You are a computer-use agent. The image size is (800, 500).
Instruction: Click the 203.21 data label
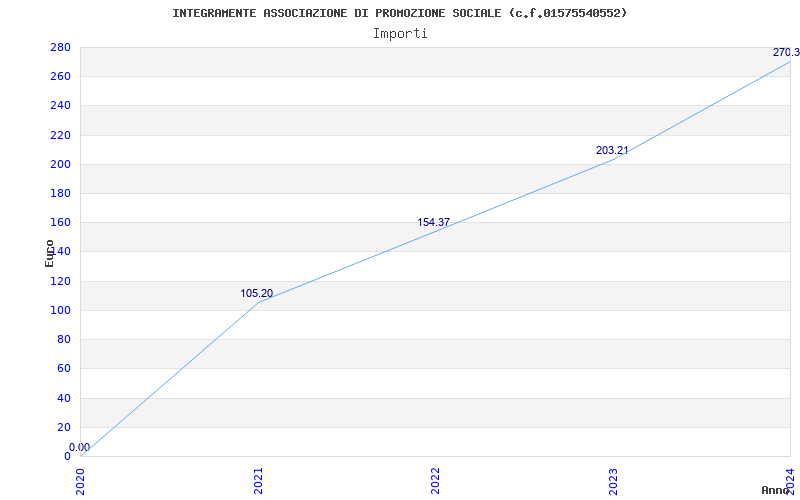pyautogui.click(x=612, y=151)
